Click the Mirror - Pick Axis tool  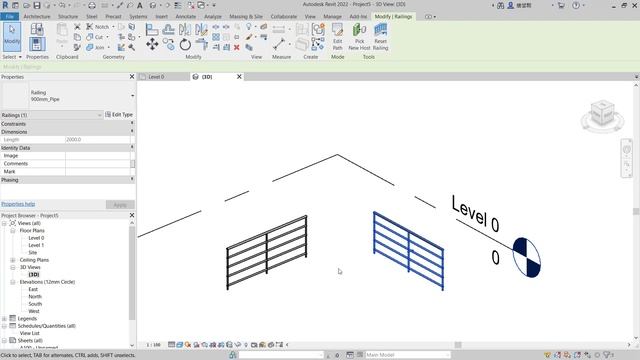tap(185, 29)
